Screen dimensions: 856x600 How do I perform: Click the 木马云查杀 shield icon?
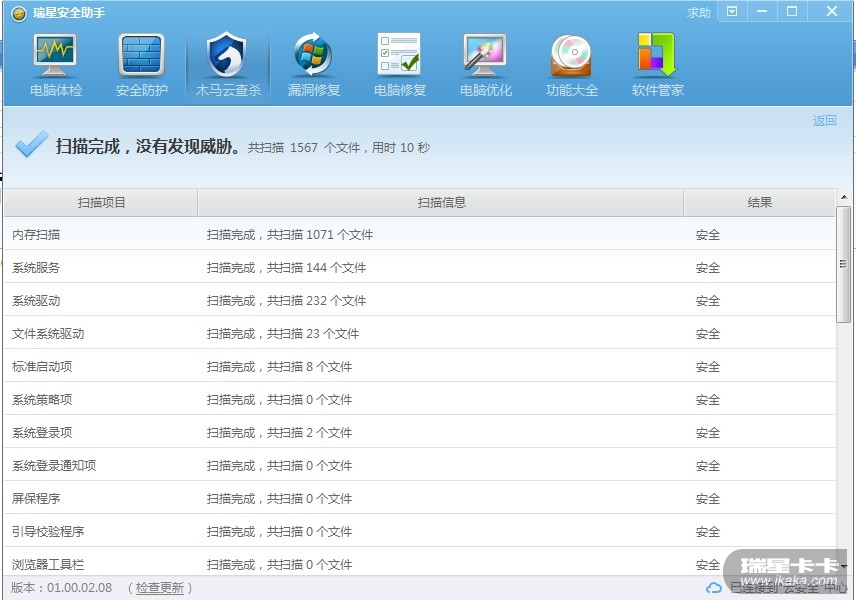228,64
